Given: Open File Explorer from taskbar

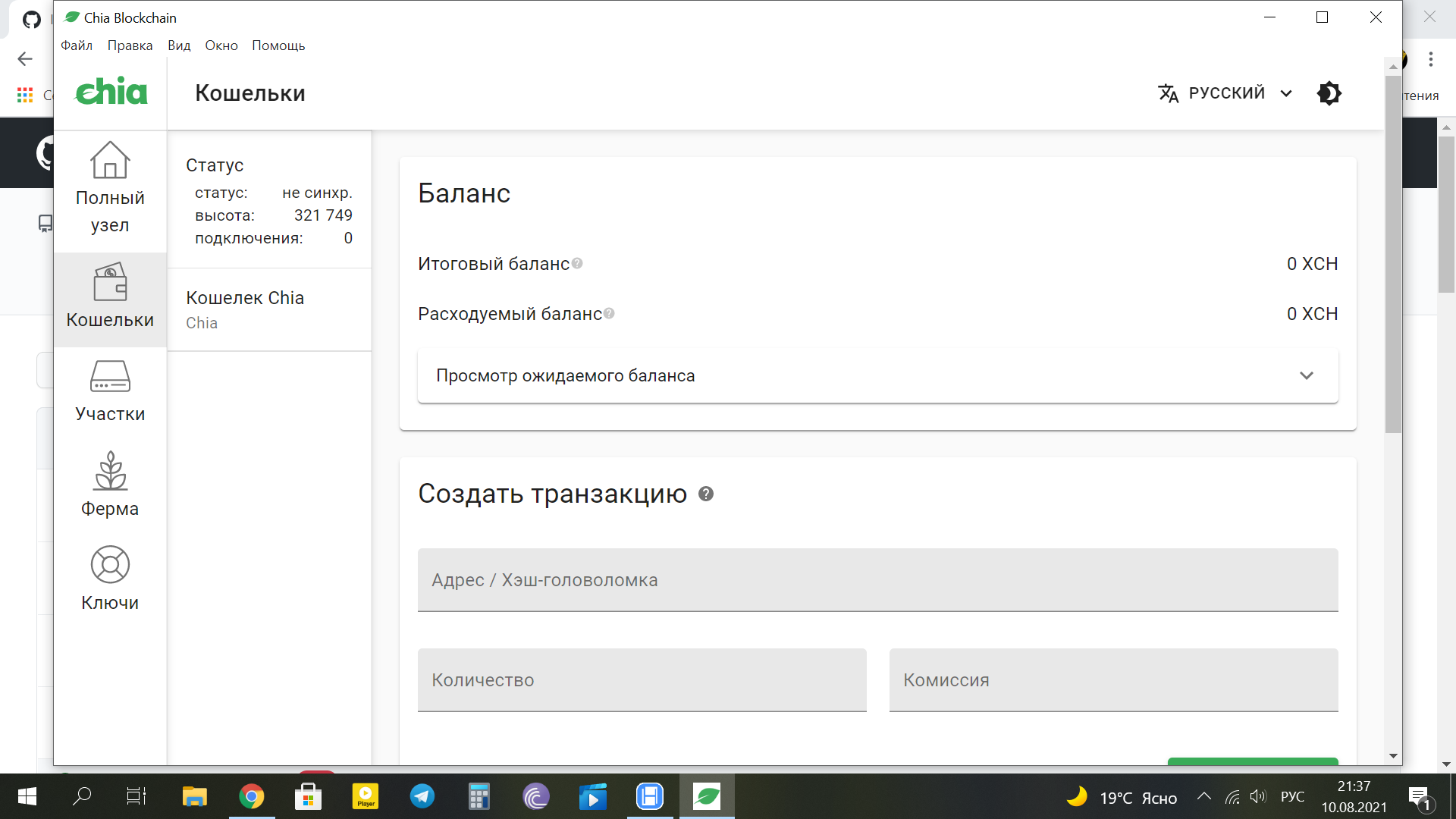Looking at the screenshot, I should pyautogui.click(x=195, y=796).
